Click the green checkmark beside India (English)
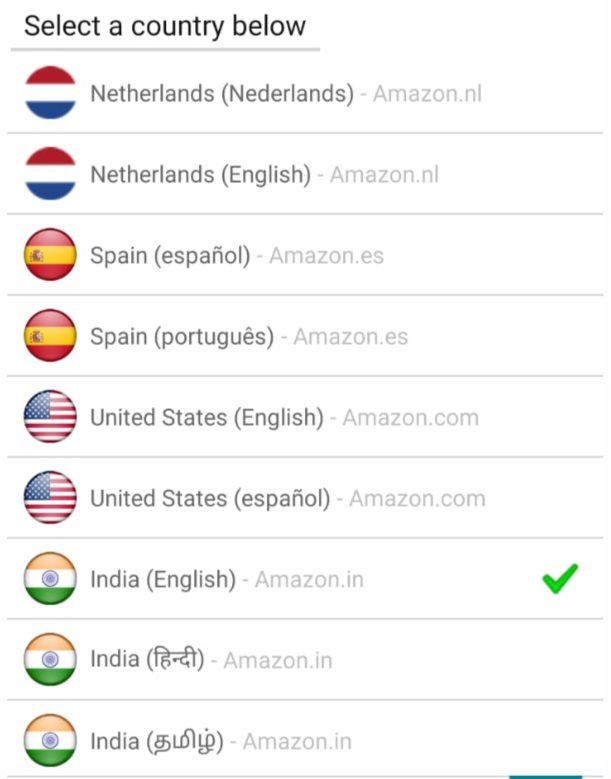The height and width of the screenshot is (779, 611). 560,578
